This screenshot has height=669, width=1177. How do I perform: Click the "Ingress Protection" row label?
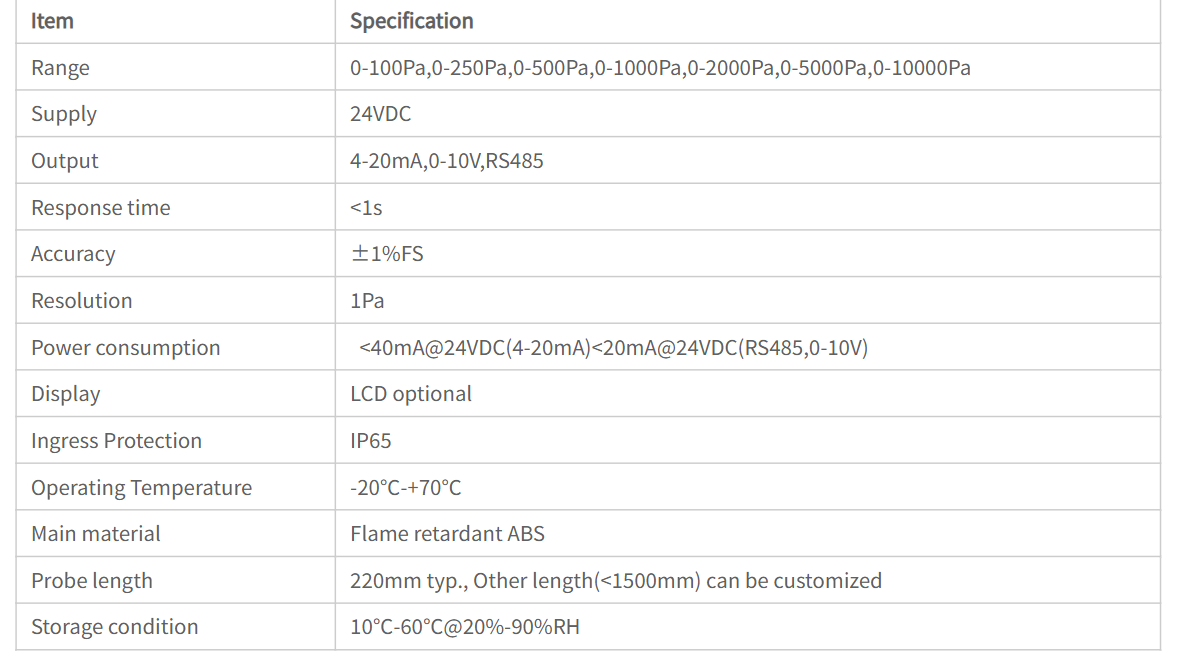coord(116,441)
